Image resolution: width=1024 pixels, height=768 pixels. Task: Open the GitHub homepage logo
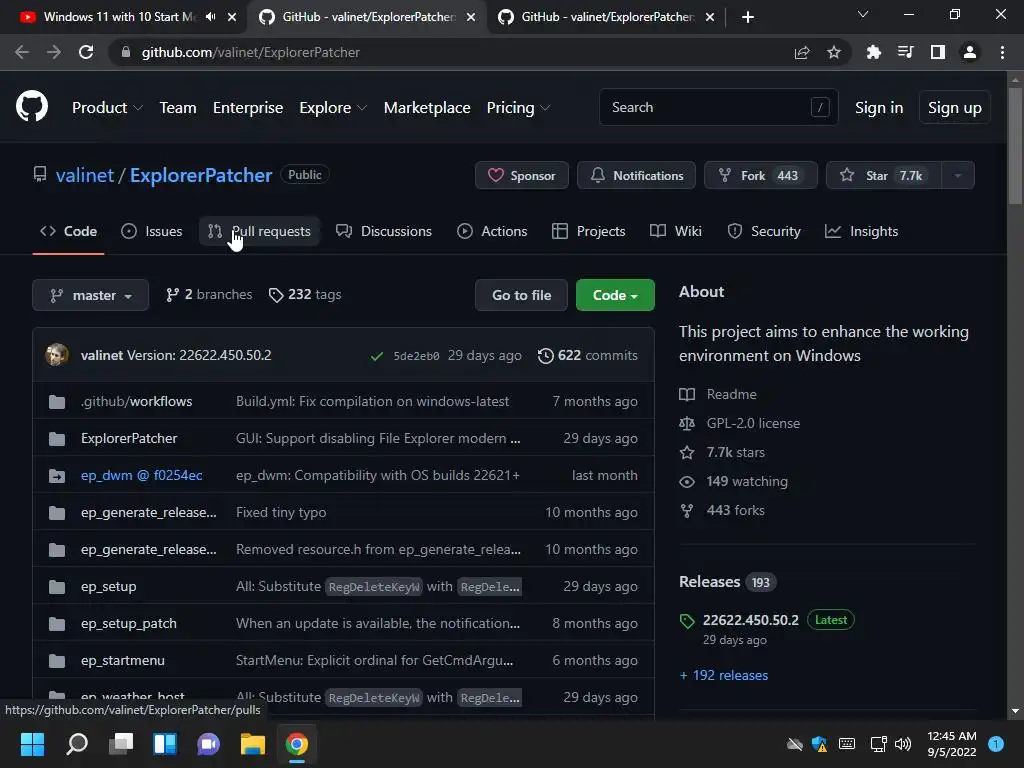coord(31,107)
